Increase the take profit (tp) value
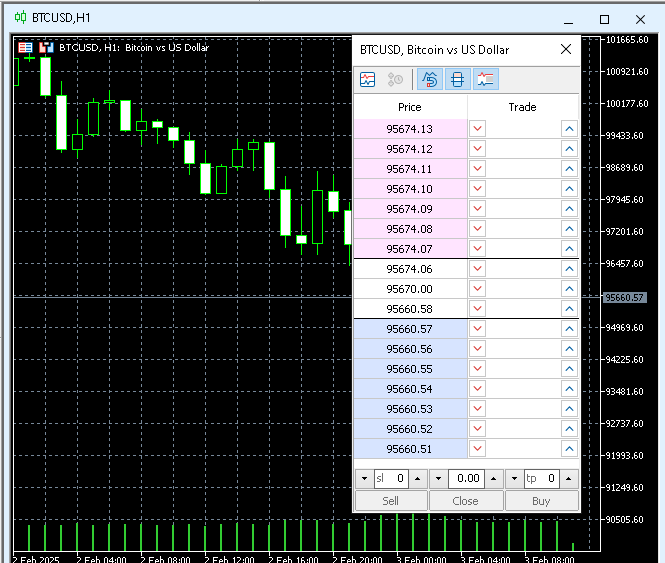The width and height of the screenshot is (665, 563). [569, 479]
